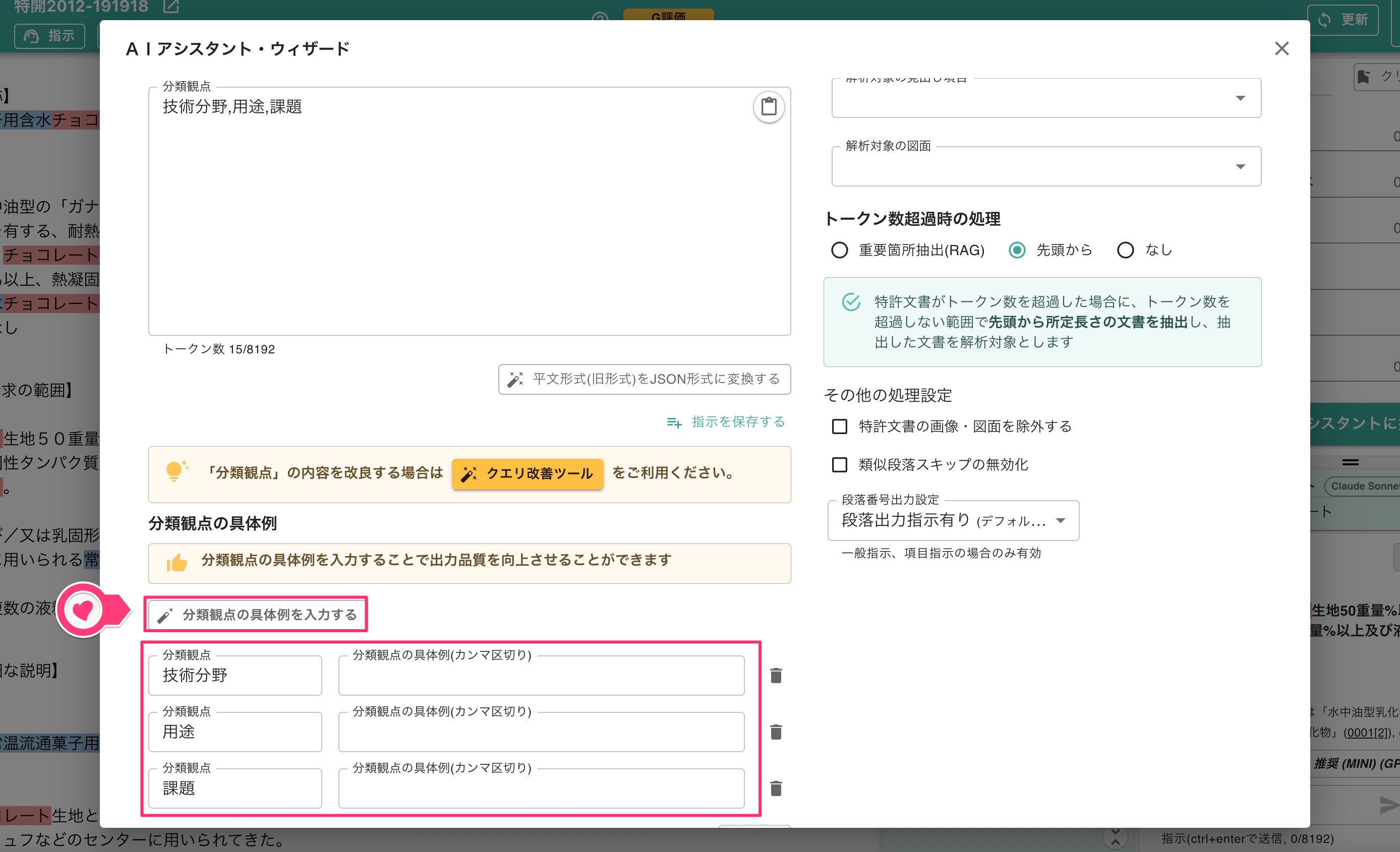Close the AIアシスタント・ウィザード dialog
Image resolution: width=1400 pixels, height=852 pixels.
(x=1281, y=49)
